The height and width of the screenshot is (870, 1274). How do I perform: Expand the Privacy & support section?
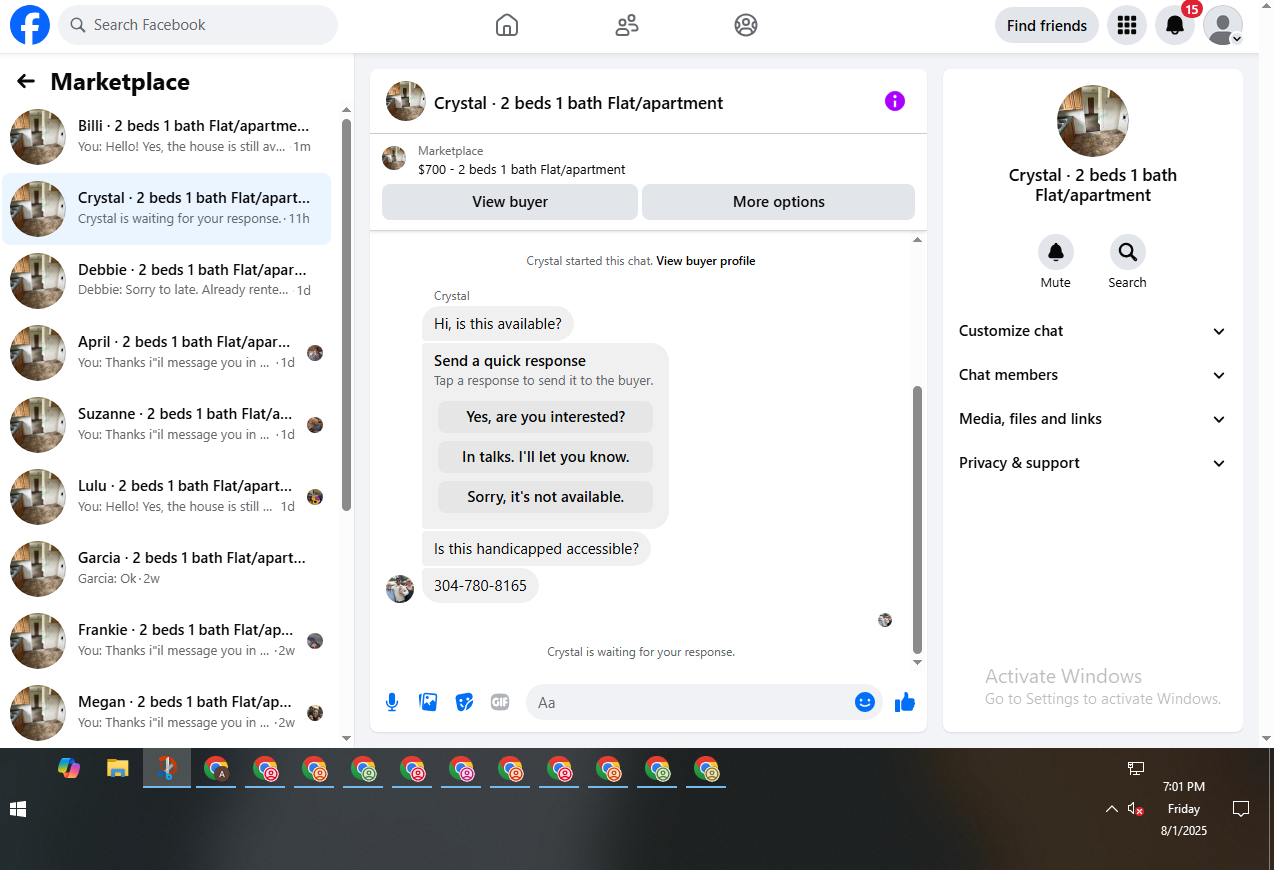point(1092,463)
